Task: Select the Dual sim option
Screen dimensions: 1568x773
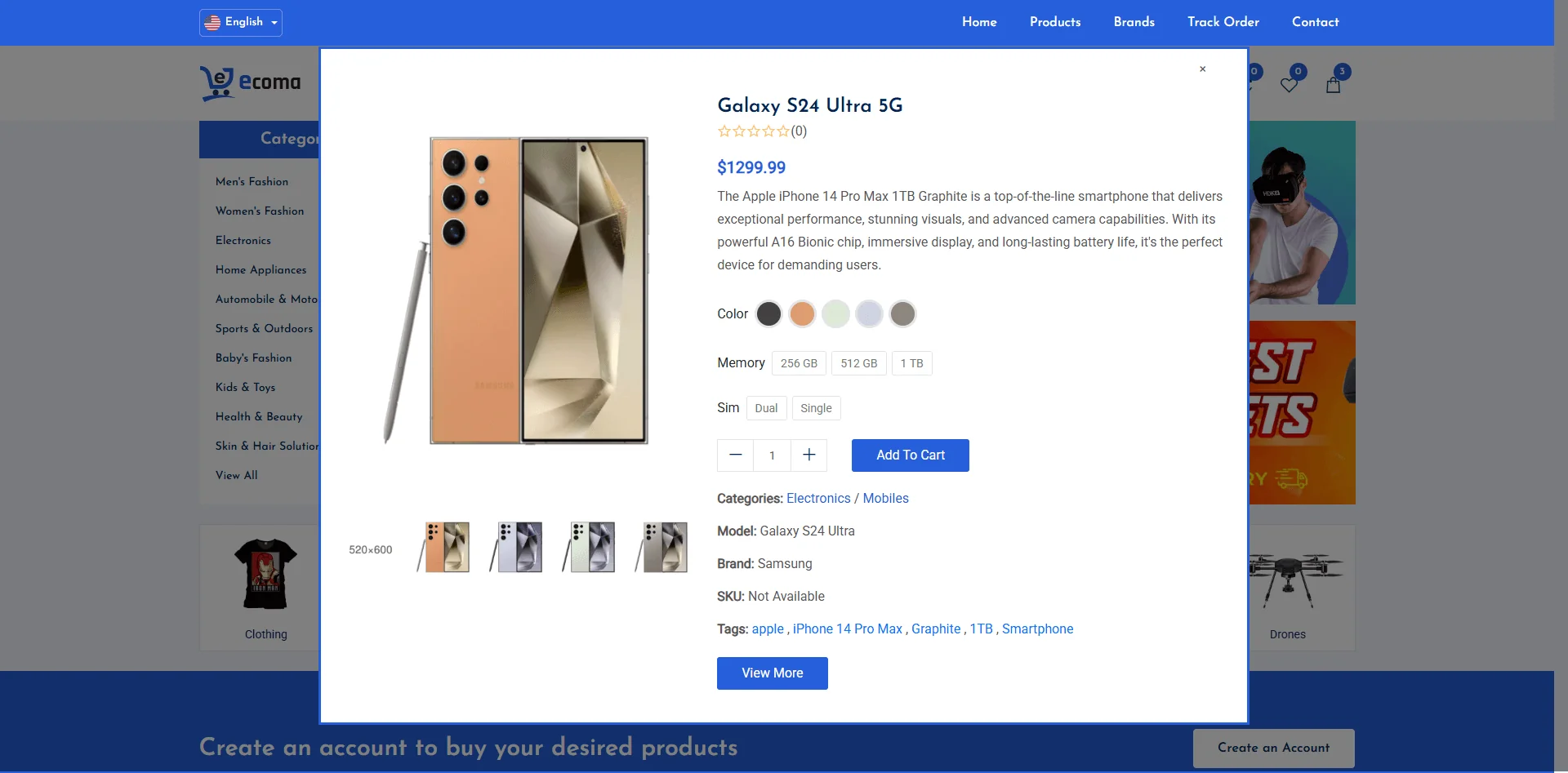Action: 766,408
